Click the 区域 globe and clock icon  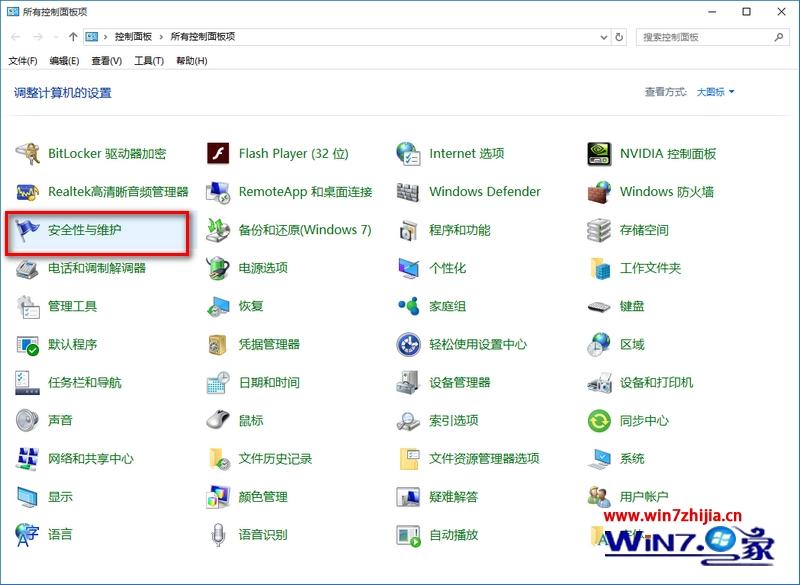(x=599, y=344)
